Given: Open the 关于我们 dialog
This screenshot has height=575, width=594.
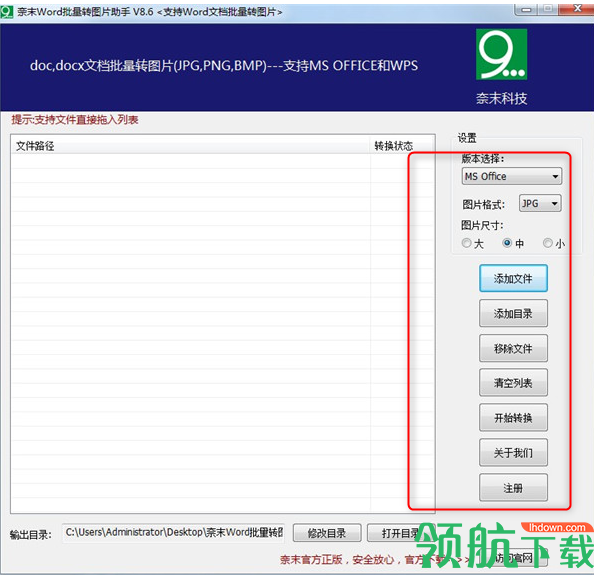Looking at the screenshot, I should click(x=513, y=452).
